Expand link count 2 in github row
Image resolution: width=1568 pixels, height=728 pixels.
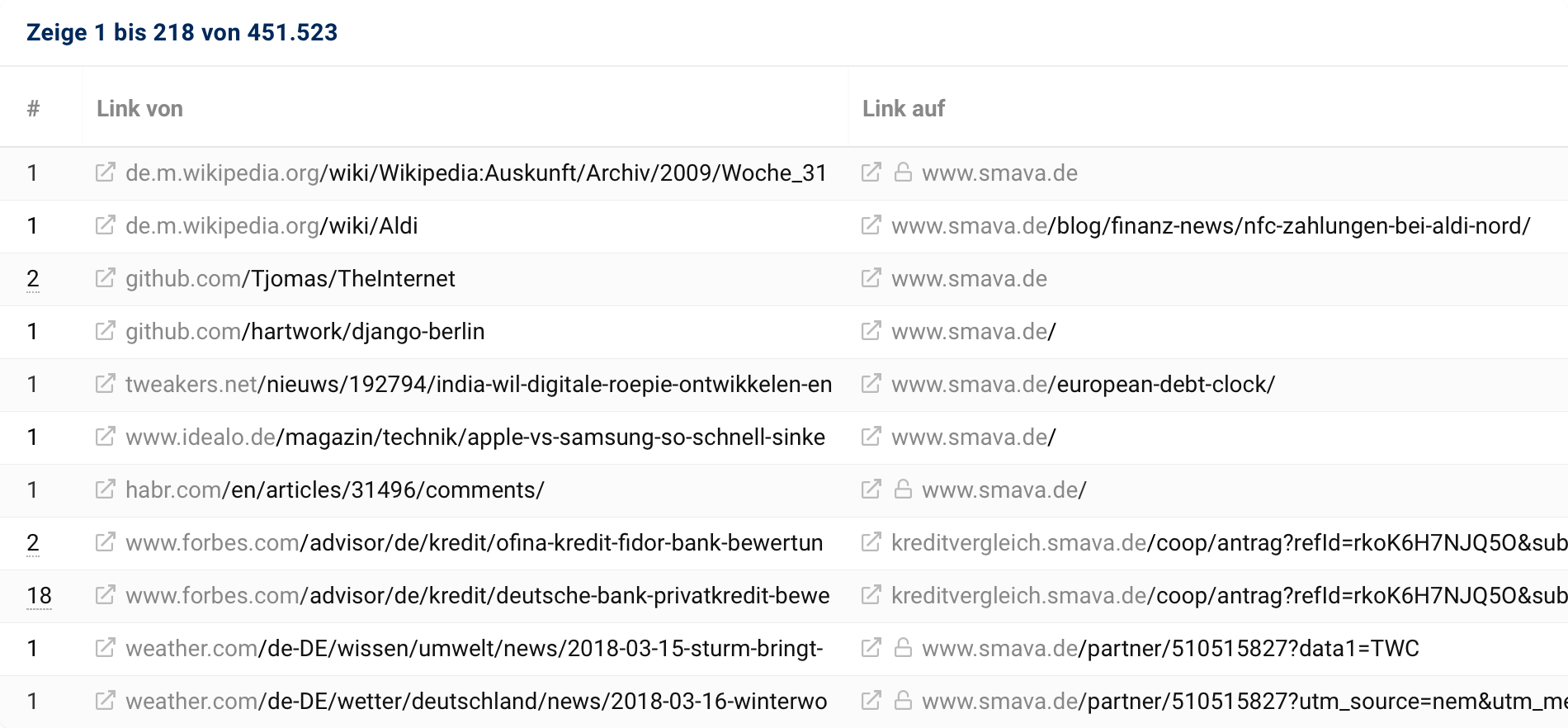33,279
